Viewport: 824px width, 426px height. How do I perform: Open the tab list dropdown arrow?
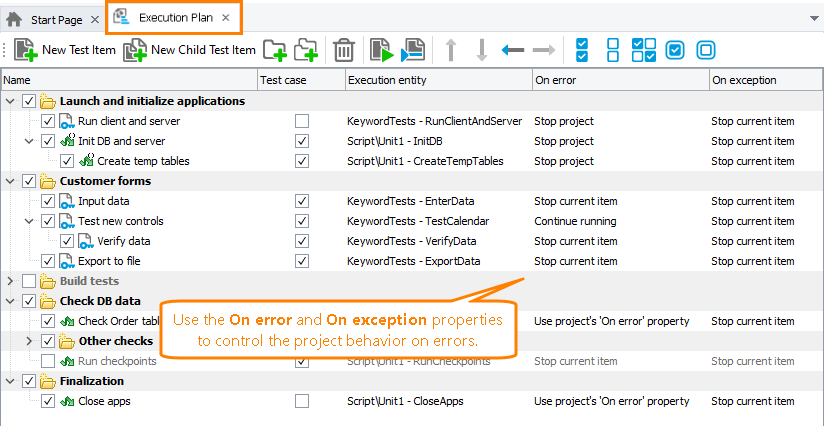point(812,18)
